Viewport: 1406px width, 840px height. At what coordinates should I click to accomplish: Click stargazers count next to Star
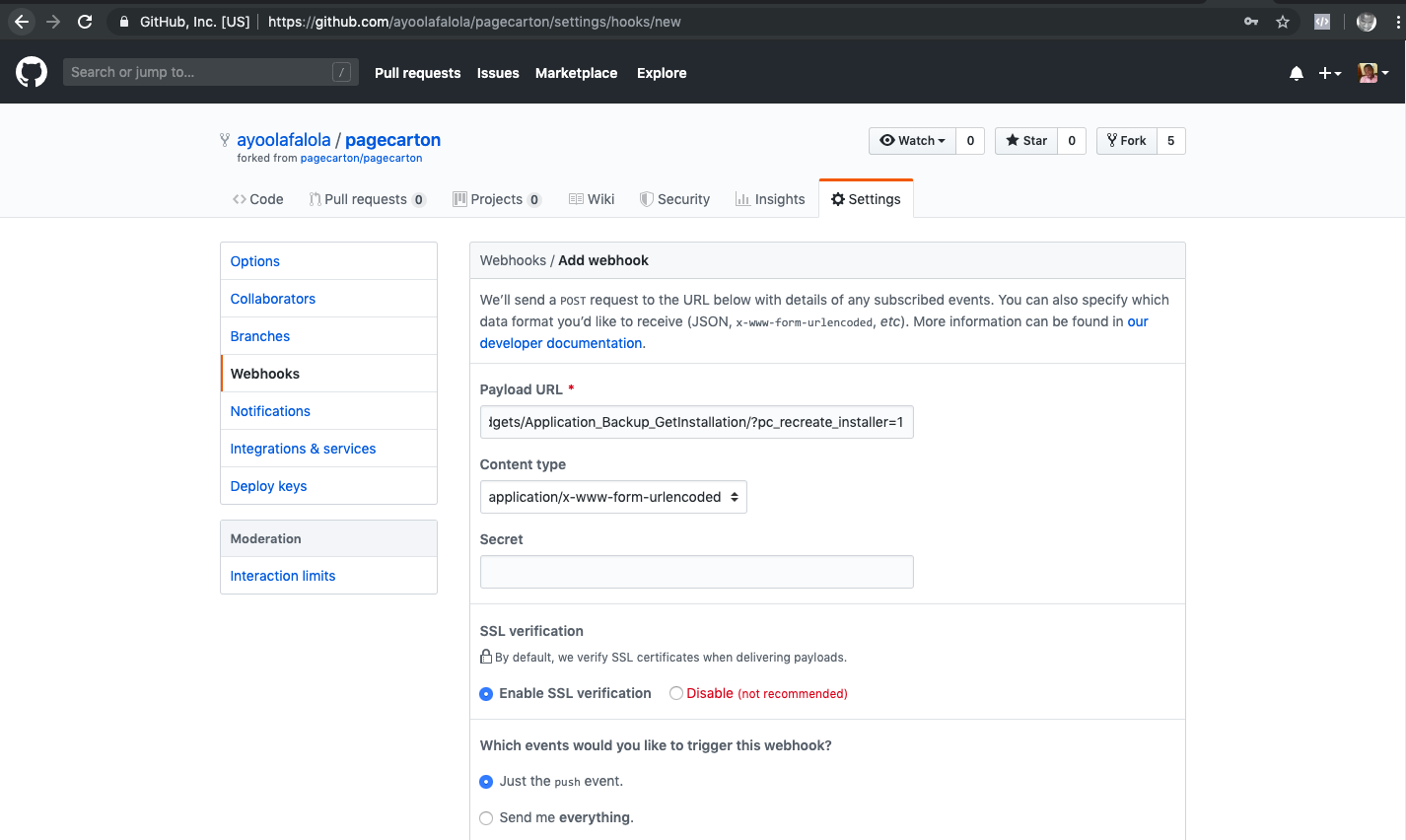point(1072,141)
